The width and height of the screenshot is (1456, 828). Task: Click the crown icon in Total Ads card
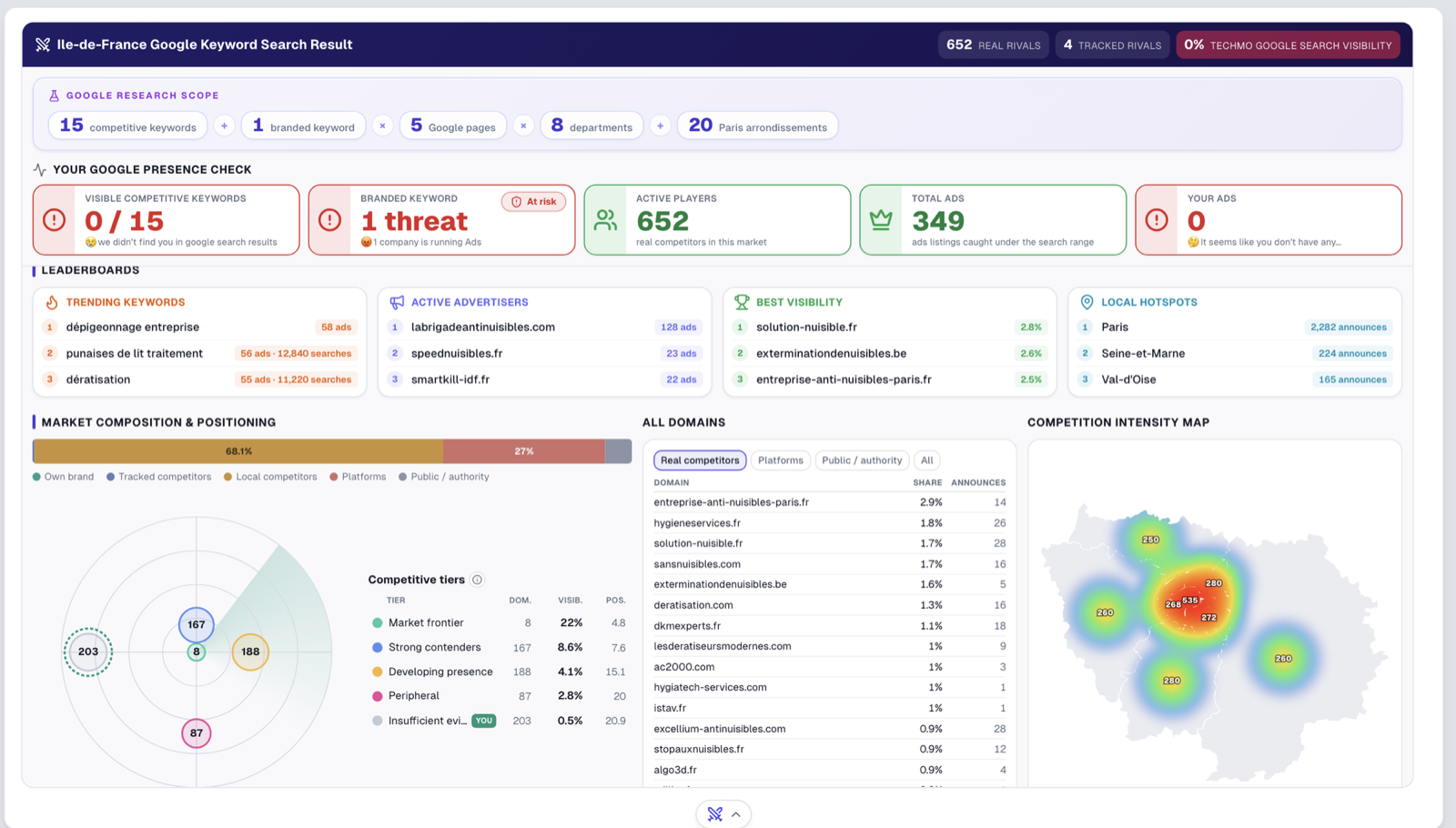click(x=881, y=220)
